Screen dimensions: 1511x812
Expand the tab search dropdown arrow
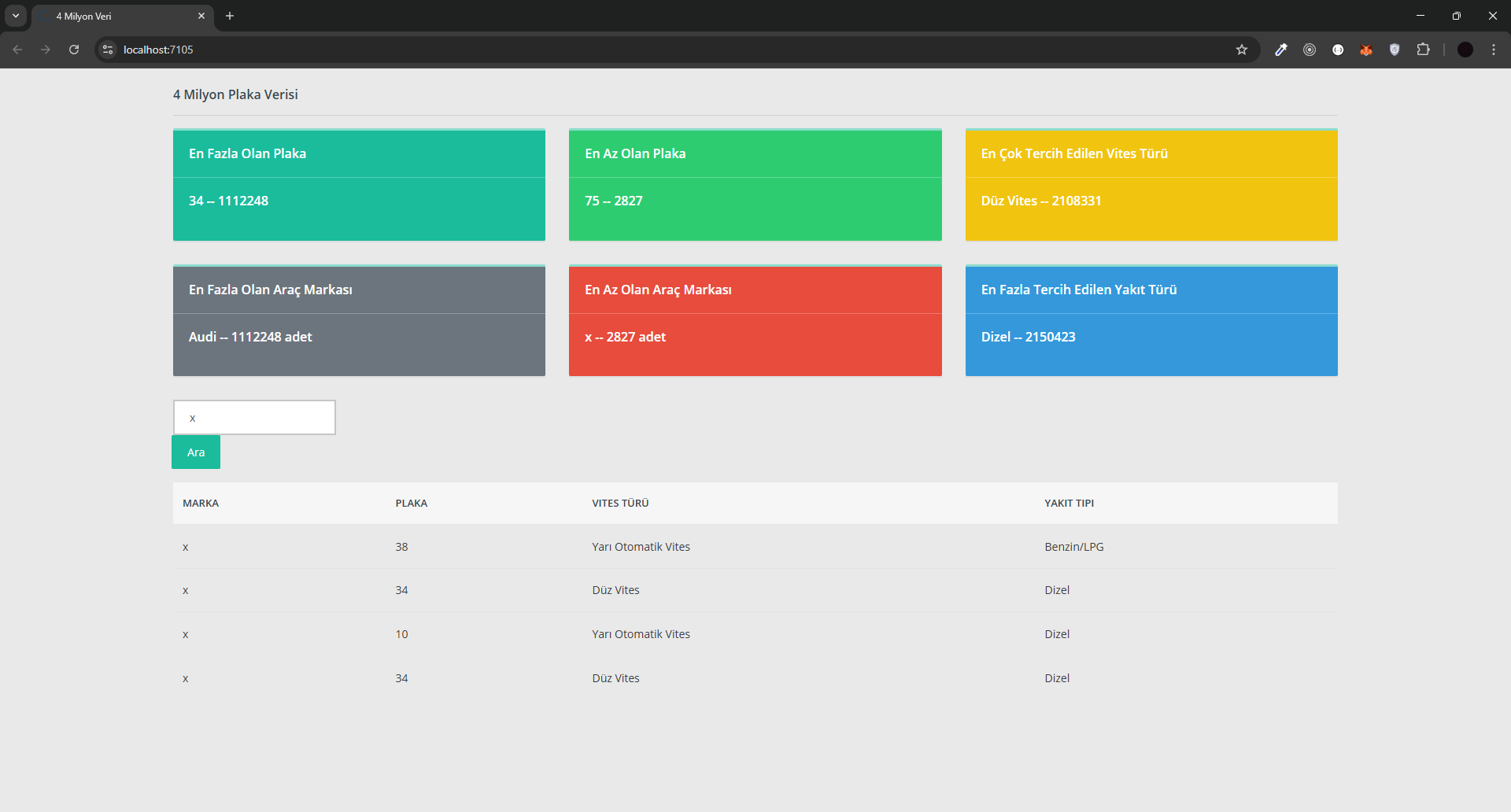tap(16, 16)
